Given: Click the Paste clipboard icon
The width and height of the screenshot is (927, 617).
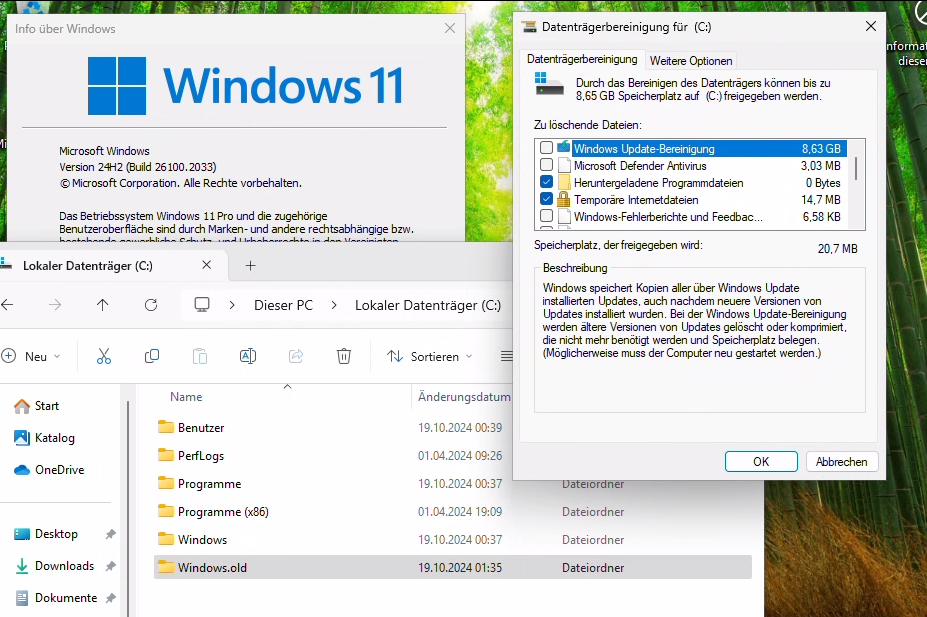Looking at the screenshot, I should (200, 356).
